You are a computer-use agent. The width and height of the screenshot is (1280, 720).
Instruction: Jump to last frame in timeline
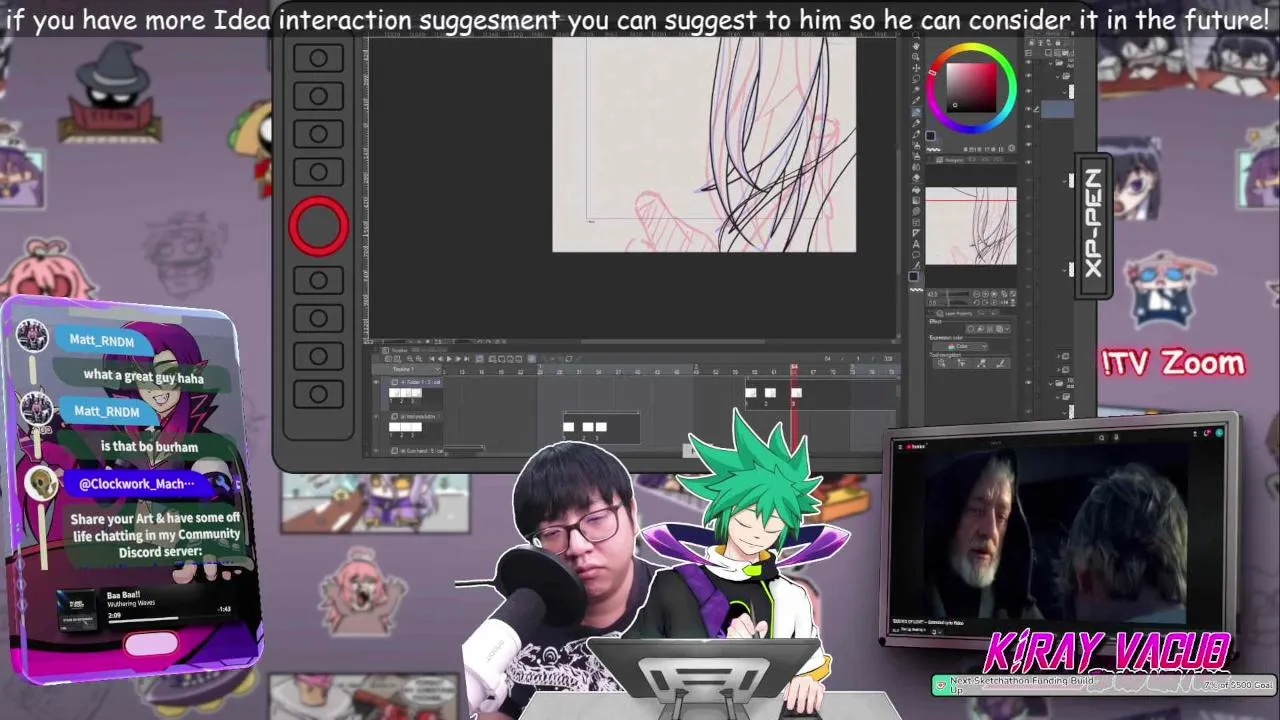pos(466,359)
